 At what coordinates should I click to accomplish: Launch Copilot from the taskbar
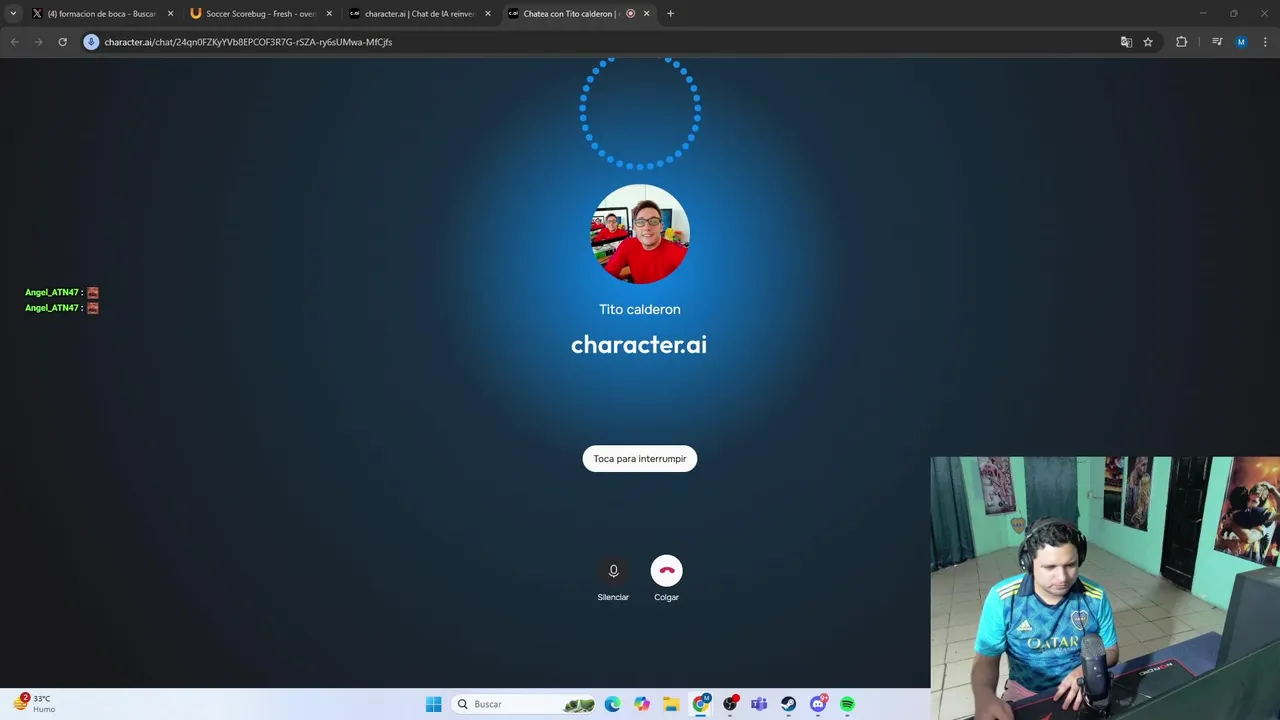642,704
